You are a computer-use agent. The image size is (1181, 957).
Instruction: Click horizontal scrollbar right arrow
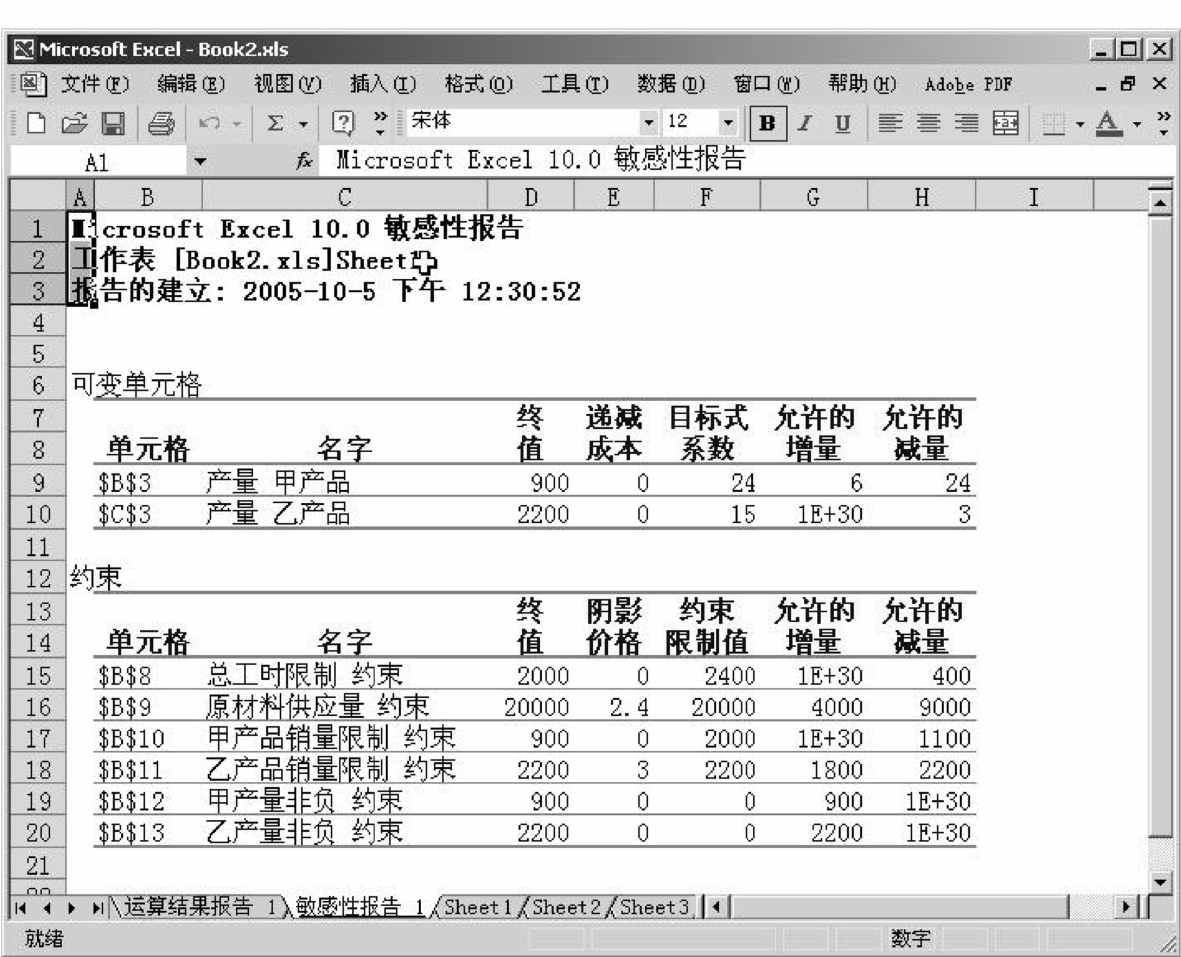coord(1127,907)
